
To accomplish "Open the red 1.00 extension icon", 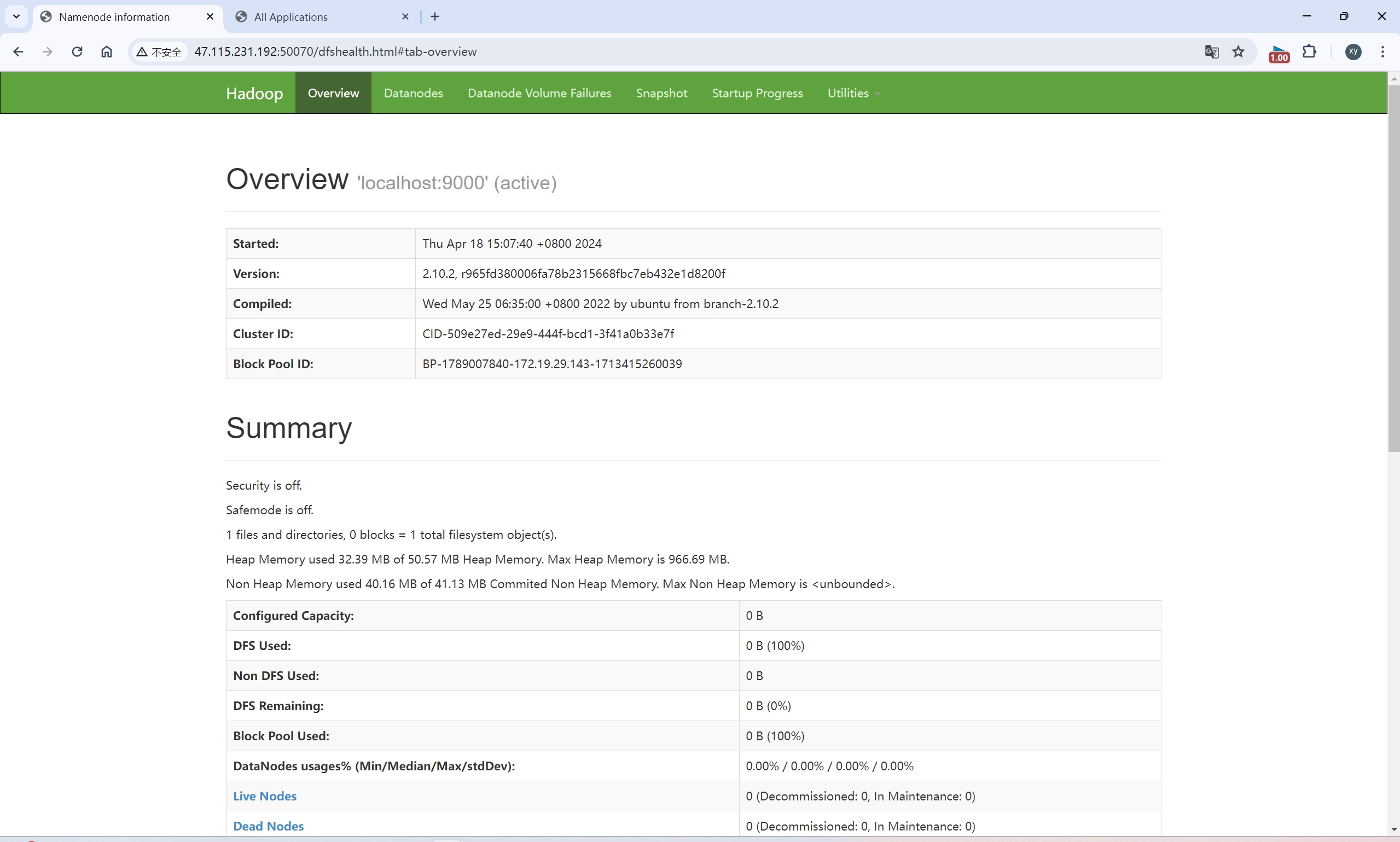I will click(1279, 53).
